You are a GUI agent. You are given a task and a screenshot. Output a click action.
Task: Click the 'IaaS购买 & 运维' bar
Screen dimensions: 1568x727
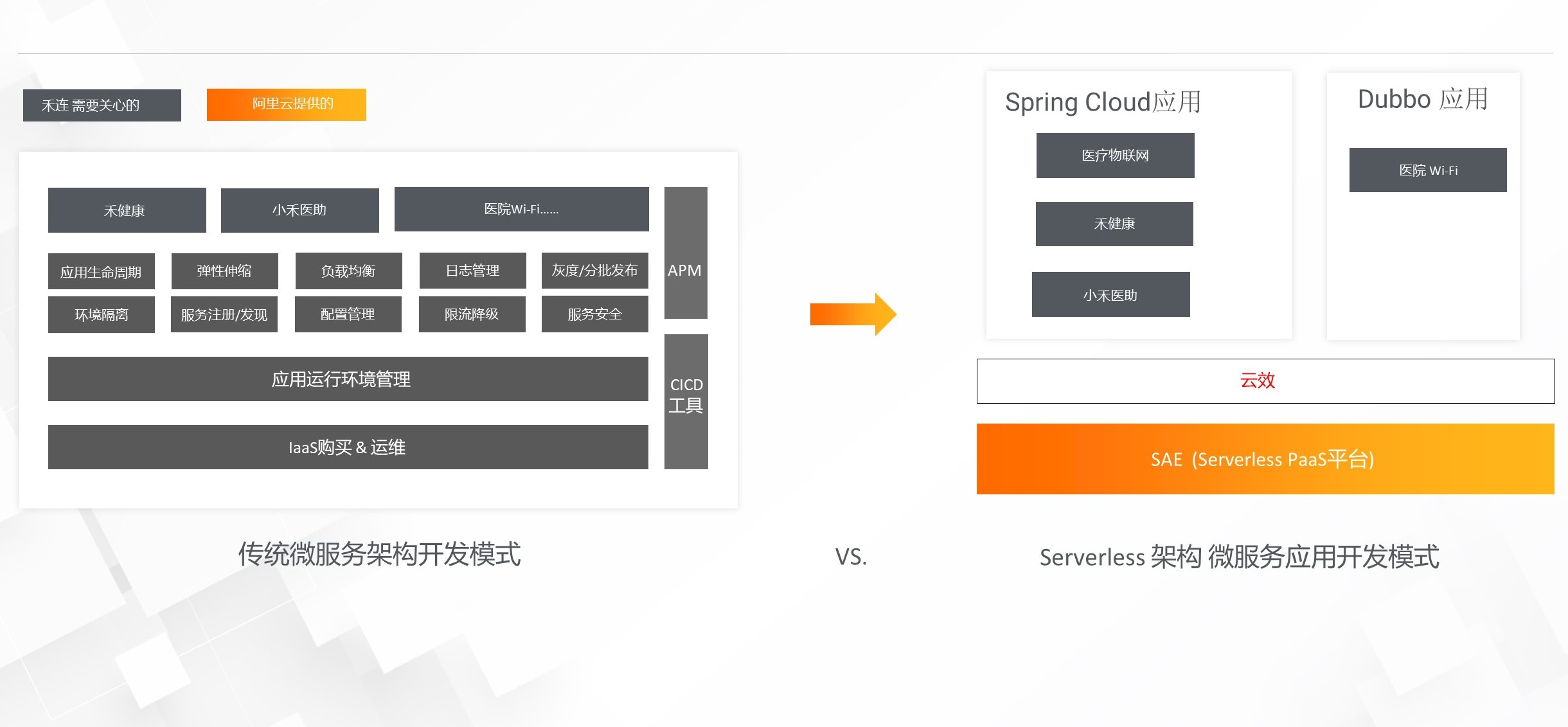[348, 447]
